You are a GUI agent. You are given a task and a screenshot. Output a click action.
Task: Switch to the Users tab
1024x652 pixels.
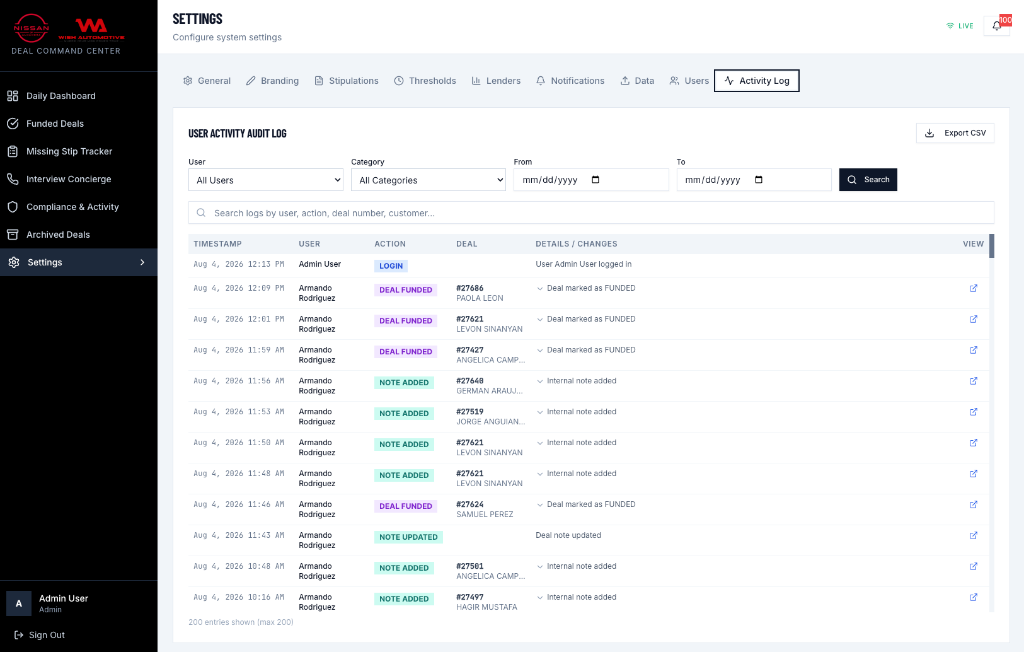coord(689,81)
